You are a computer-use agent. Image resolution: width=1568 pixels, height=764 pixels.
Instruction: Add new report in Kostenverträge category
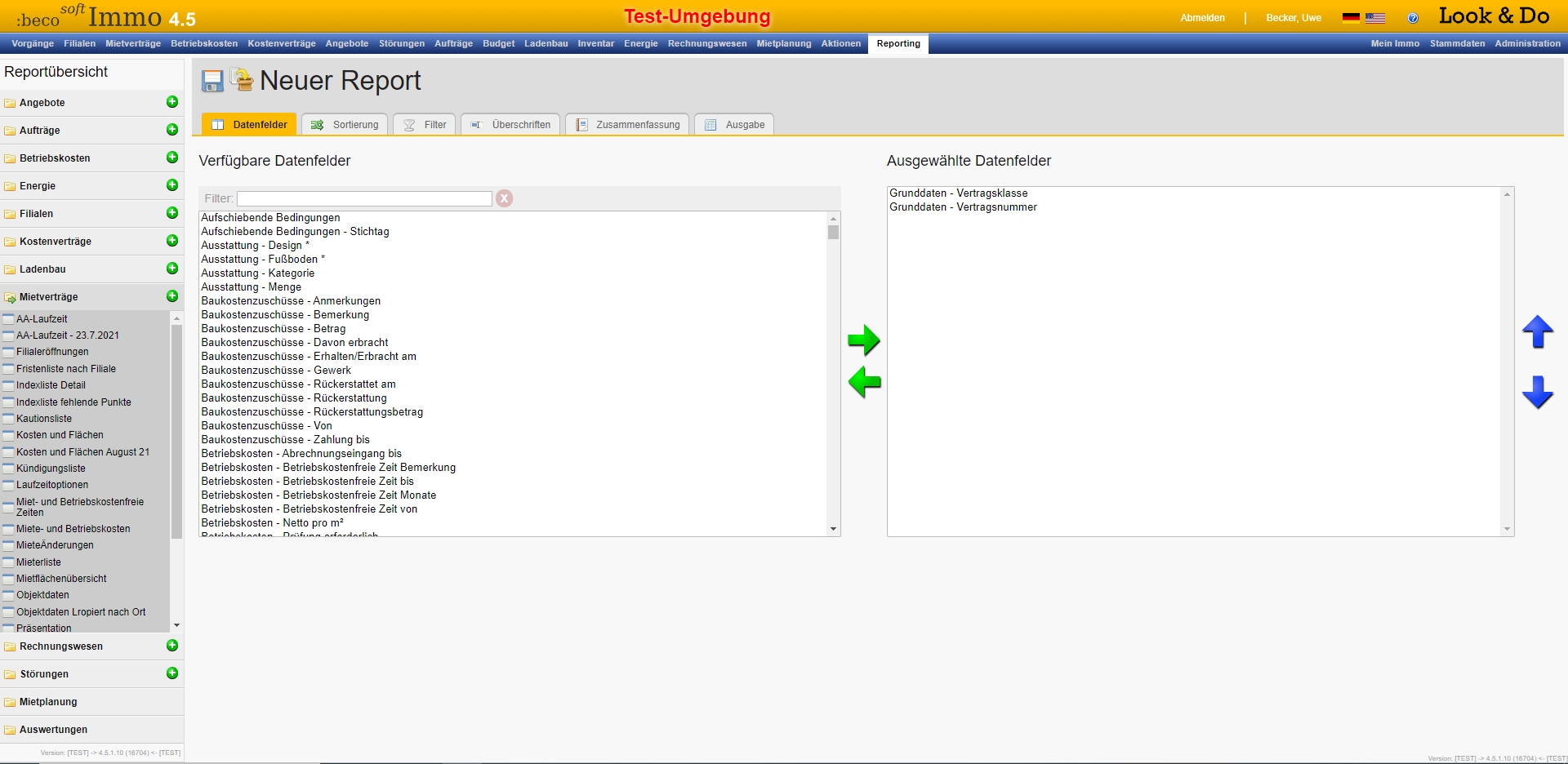[172, 241]
